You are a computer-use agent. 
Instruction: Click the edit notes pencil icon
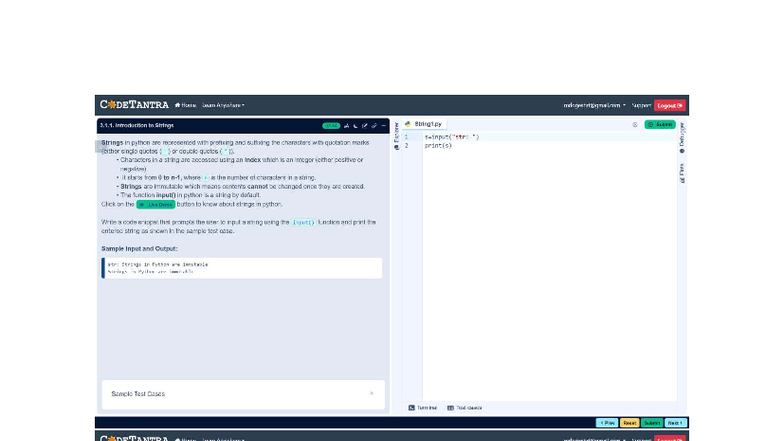click(x=365, y=126)
